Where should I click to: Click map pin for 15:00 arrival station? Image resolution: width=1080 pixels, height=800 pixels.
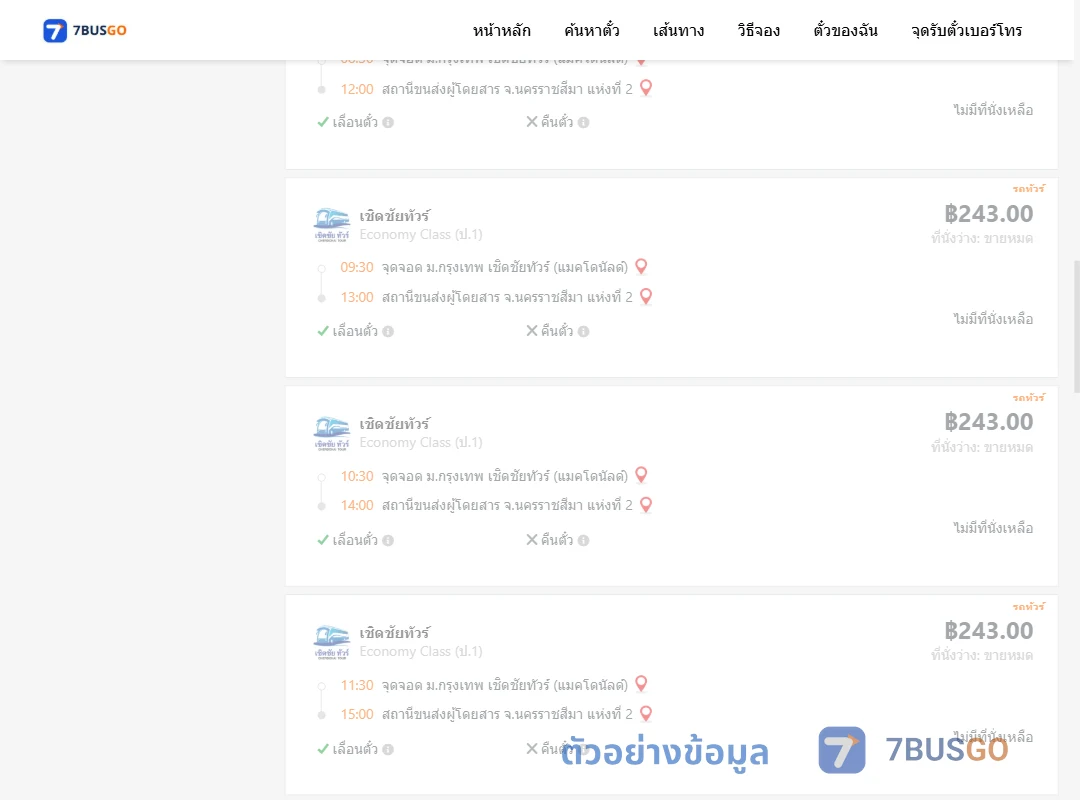tap(646, 714)
